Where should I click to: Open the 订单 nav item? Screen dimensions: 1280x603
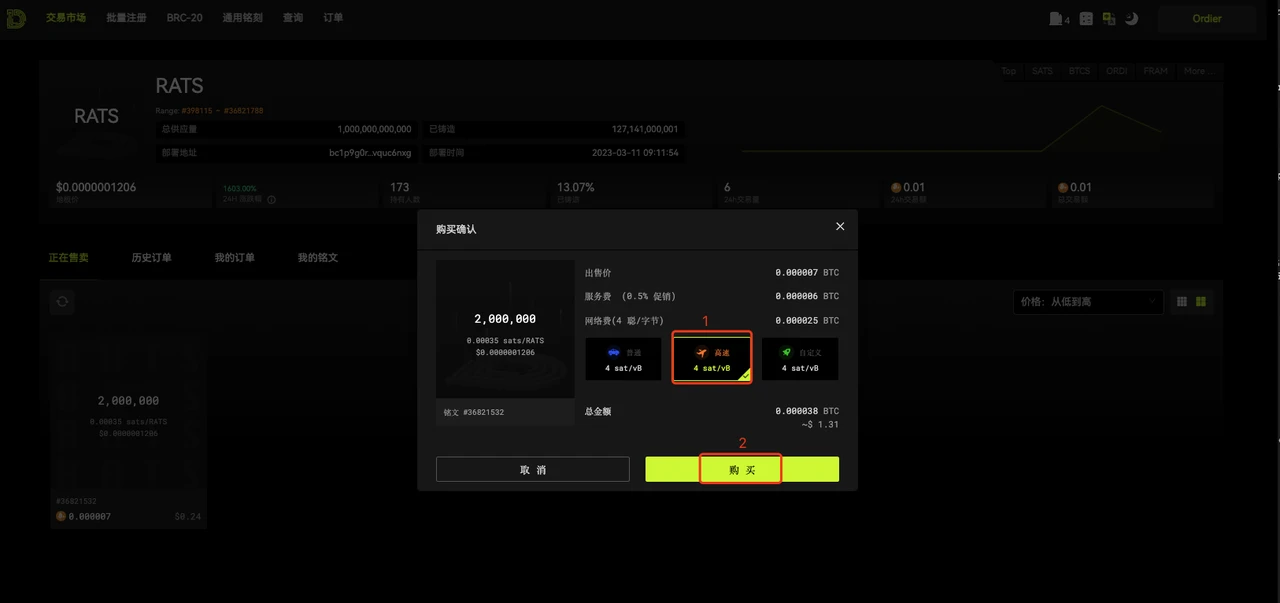coord(334,18)
